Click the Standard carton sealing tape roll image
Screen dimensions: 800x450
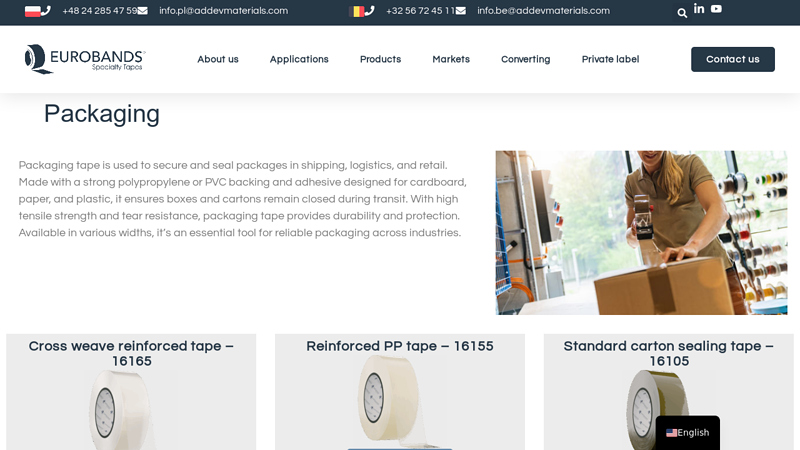pyautogui.click(x=658, y=410)
